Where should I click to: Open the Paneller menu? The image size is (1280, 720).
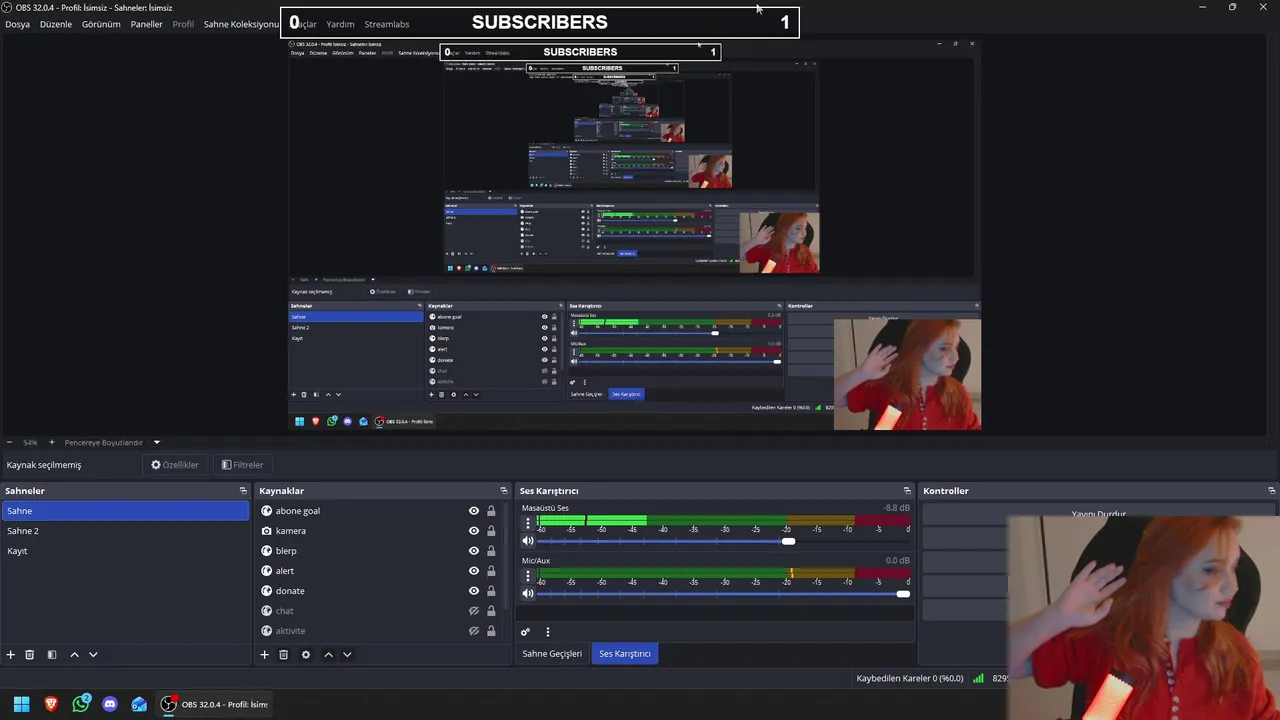146,24
